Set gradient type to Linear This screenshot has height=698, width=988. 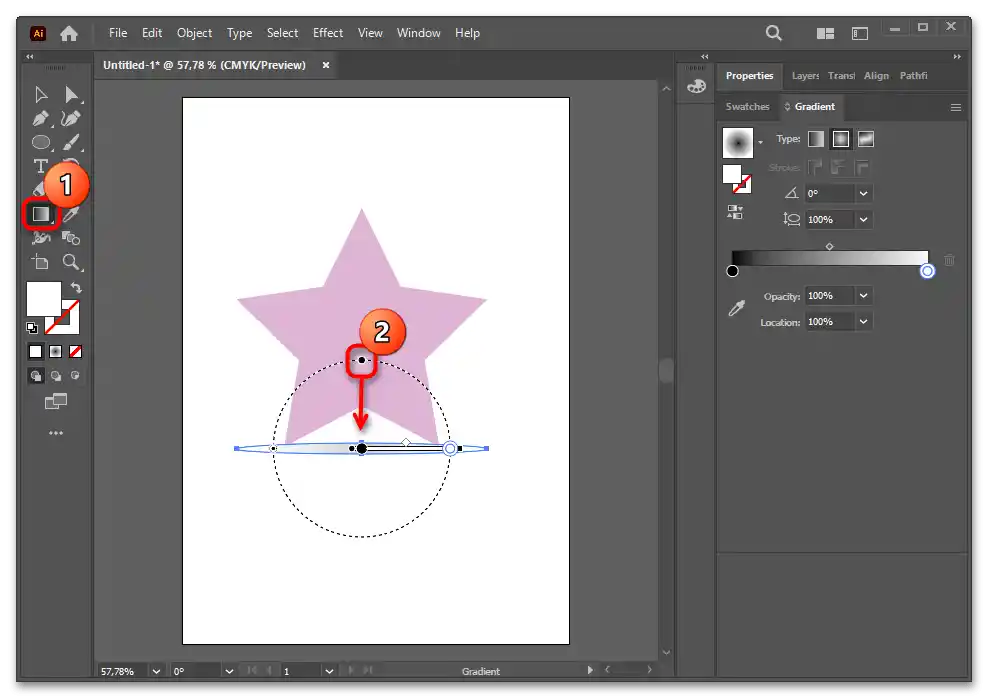coord(816,139)
